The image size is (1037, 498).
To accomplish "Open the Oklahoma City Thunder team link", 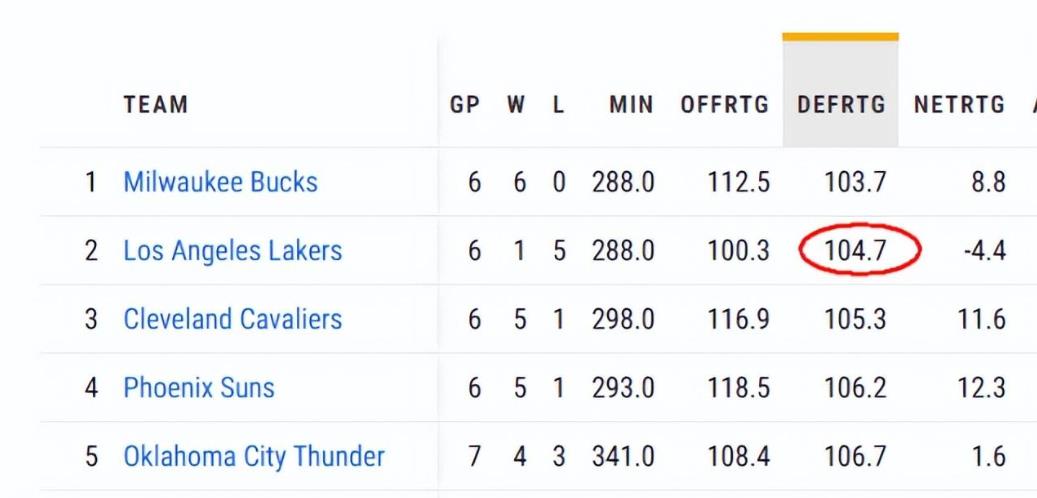I will 254,456.
